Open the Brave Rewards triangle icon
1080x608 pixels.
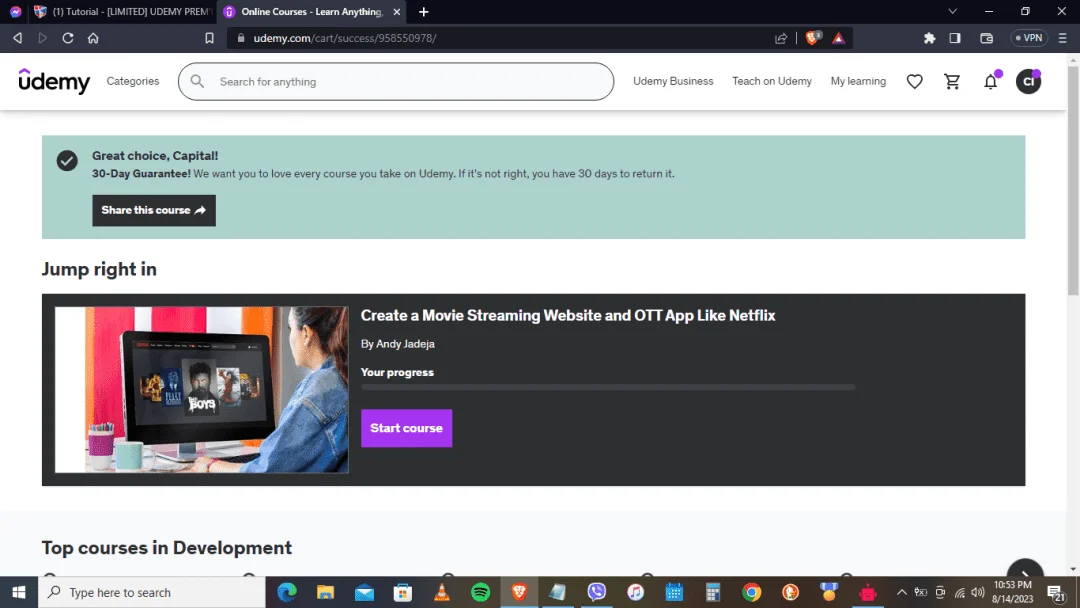tap(838, 38)
